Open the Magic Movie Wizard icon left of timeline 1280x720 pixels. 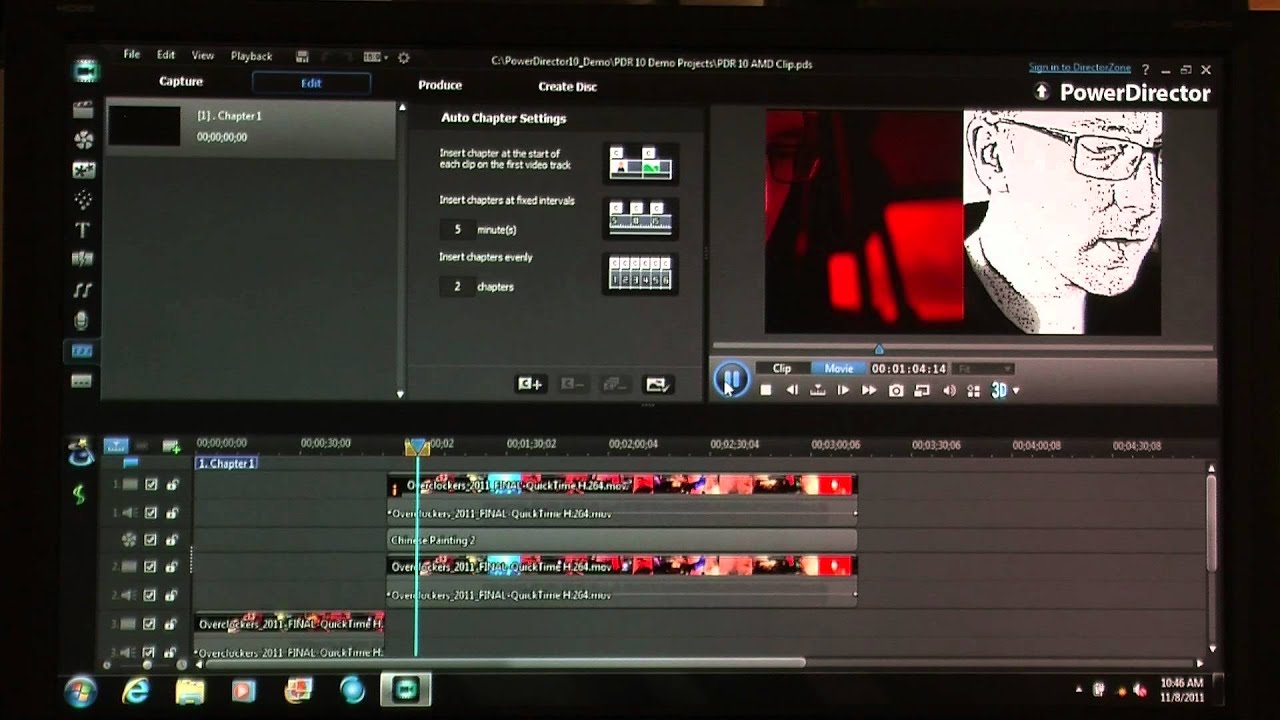point(80,454)
